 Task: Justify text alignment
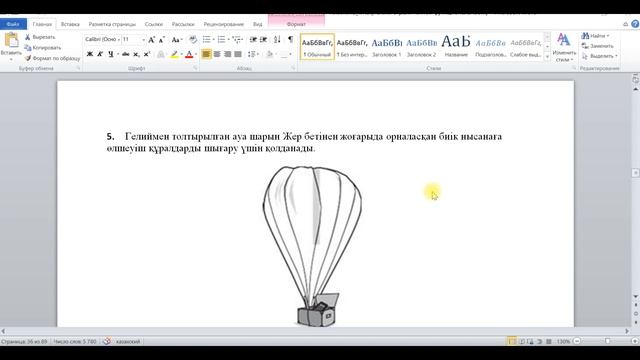click(x=238, y=54)
